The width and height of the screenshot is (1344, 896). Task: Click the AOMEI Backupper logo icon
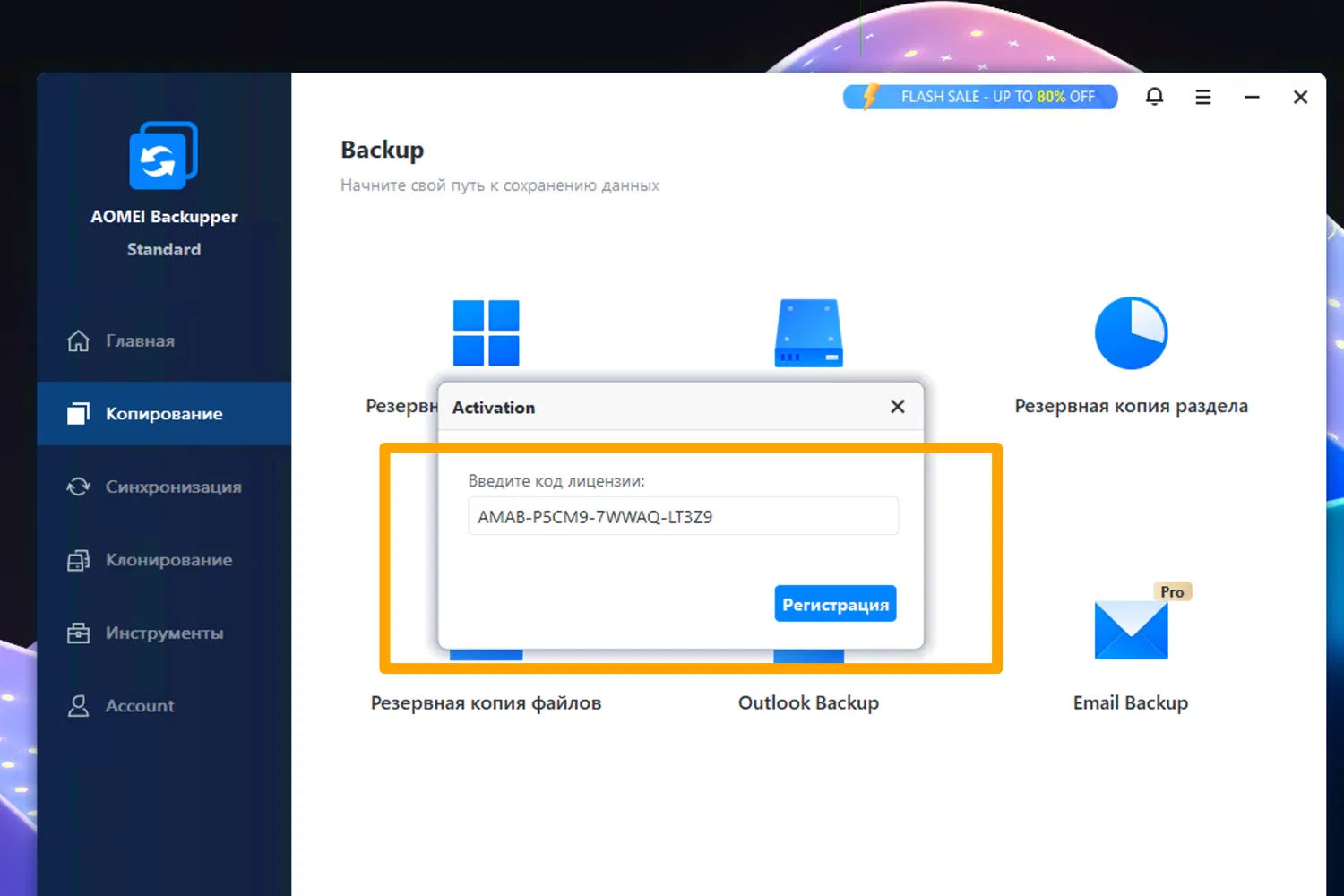pyautogui.click(x=163, y=155)
